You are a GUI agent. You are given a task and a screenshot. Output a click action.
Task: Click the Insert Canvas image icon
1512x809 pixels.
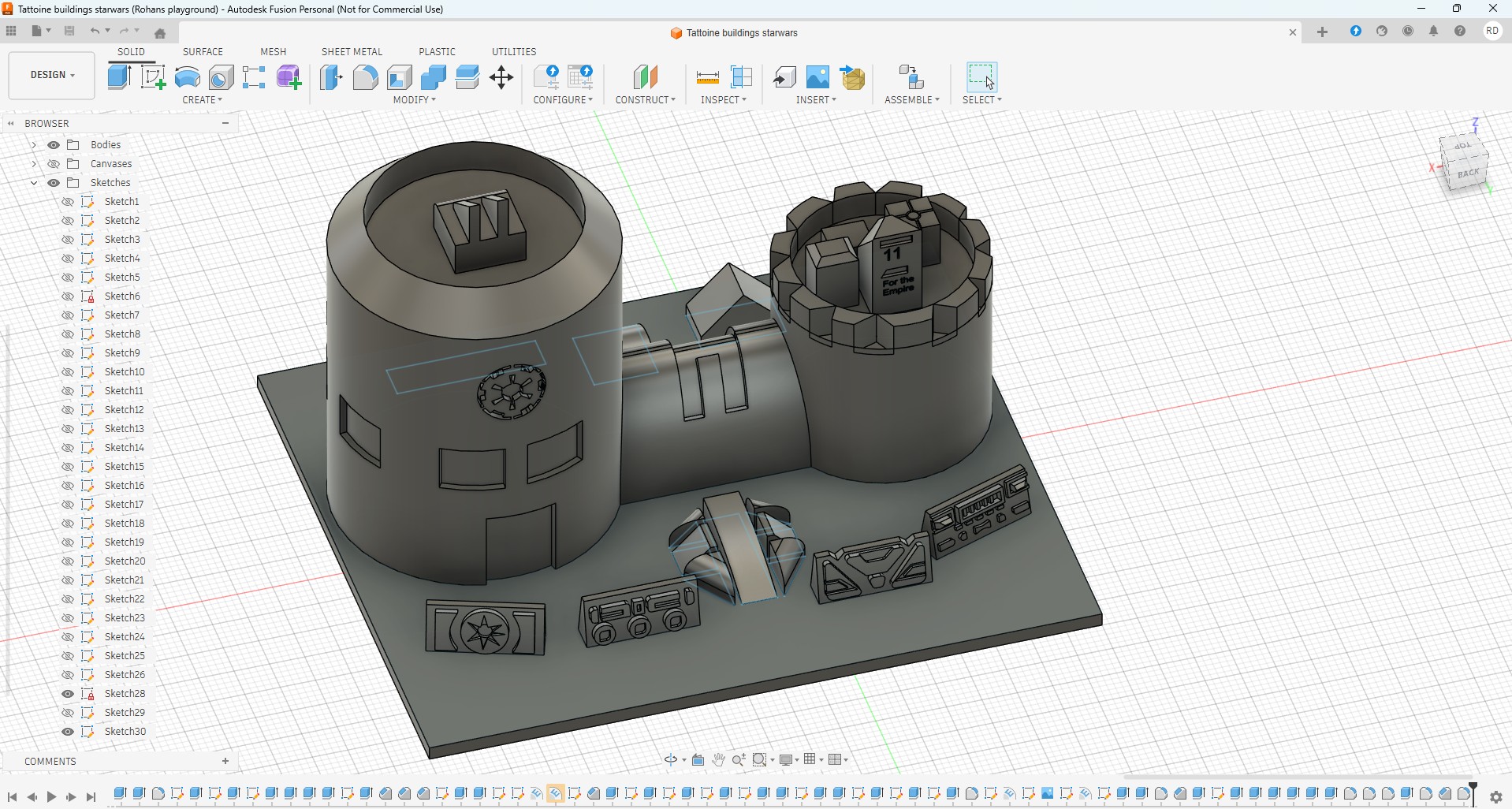pyautogui.click(x=818, y=77)
